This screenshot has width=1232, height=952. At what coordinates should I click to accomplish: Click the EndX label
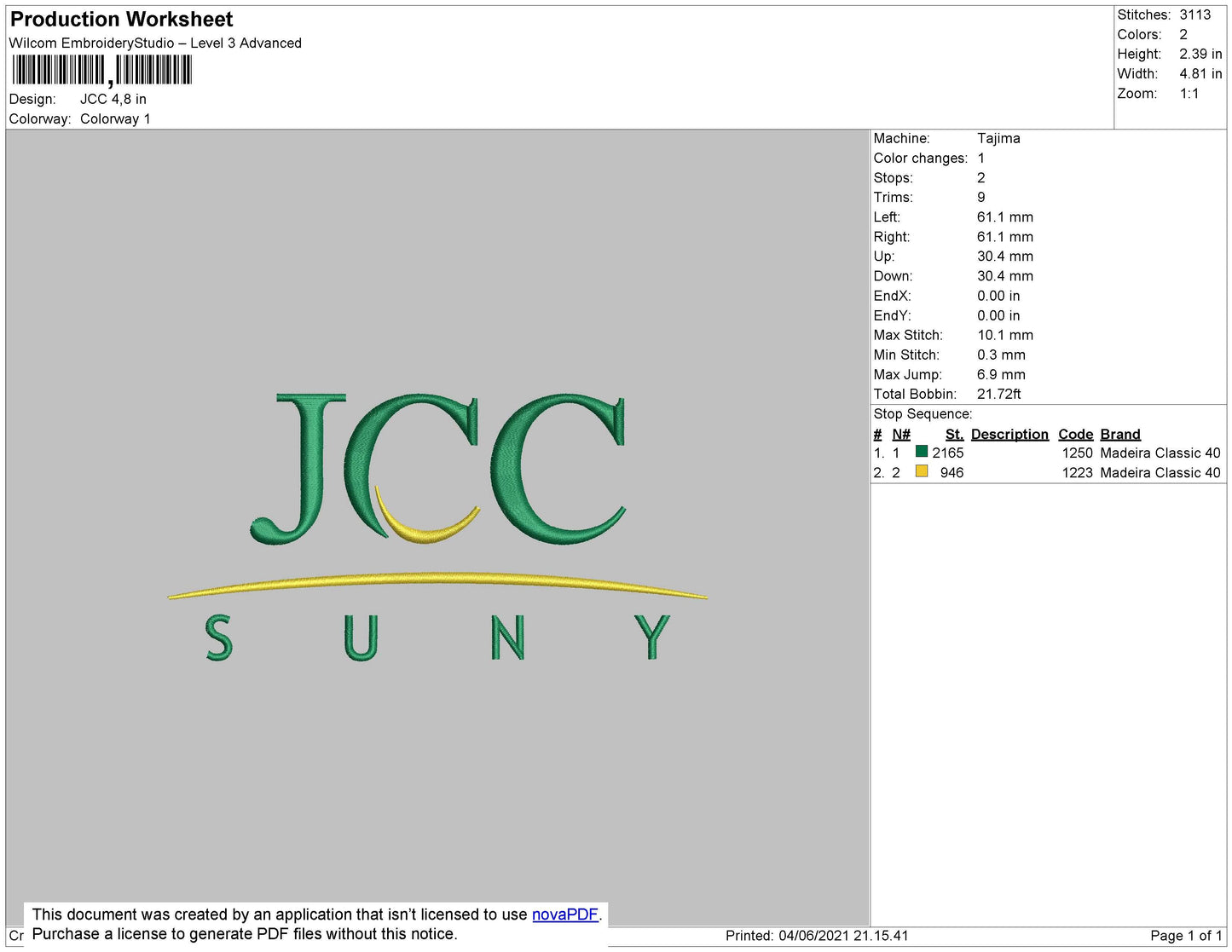(x=892, y=296)
